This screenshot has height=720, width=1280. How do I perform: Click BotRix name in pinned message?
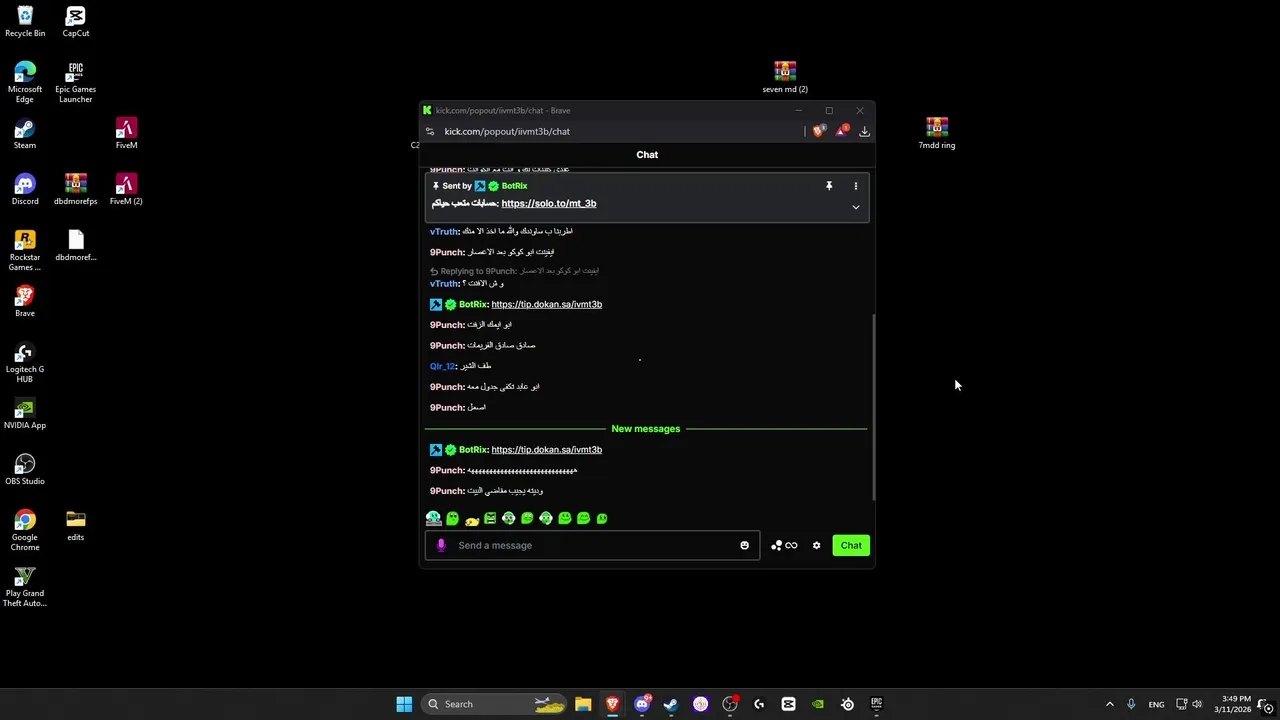514,186
